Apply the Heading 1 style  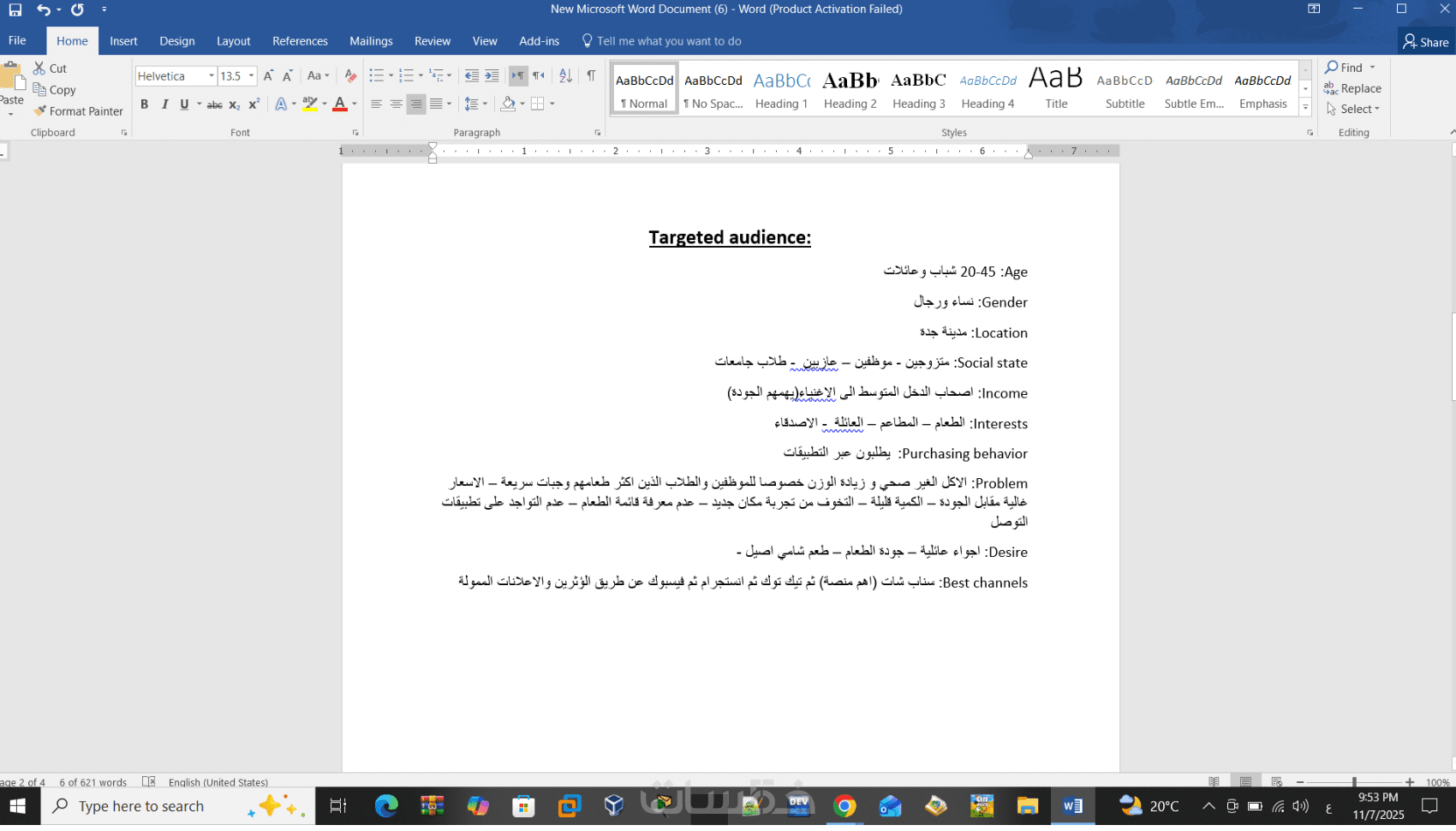pyautogui.click(x=781, y=89)
